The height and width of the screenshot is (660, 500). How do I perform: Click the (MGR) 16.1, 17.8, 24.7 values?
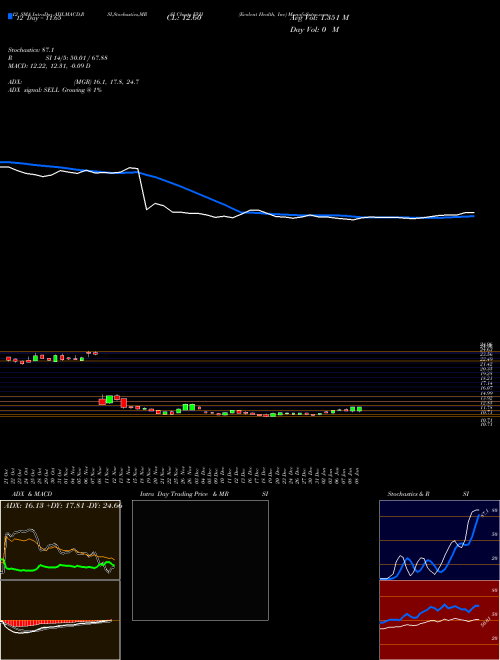[106, 82]
